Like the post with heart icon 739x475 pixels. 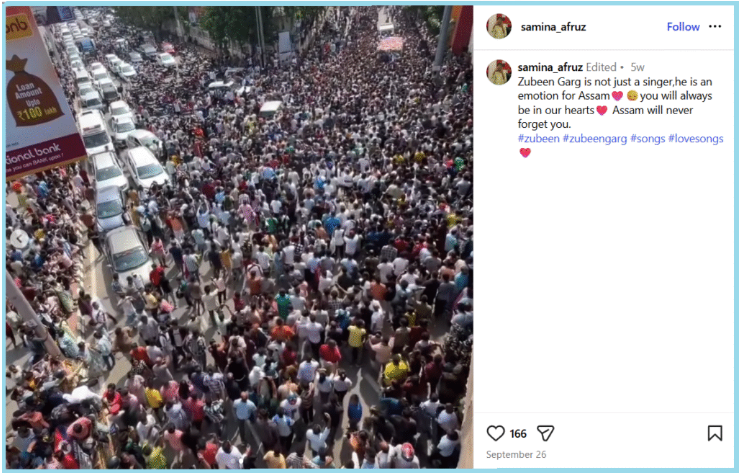click(x=495, y=433)
